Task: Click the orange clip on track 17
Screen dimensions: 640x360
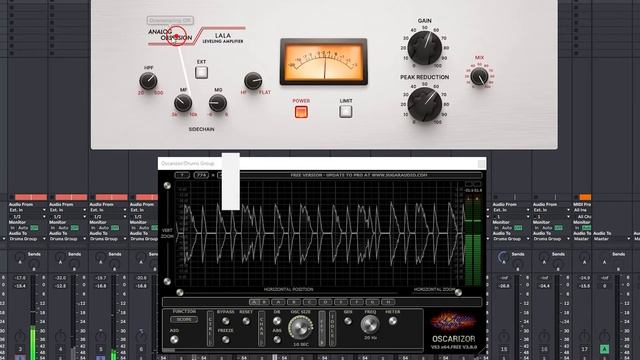Action: pyautogui.click(x=585, y=198)
